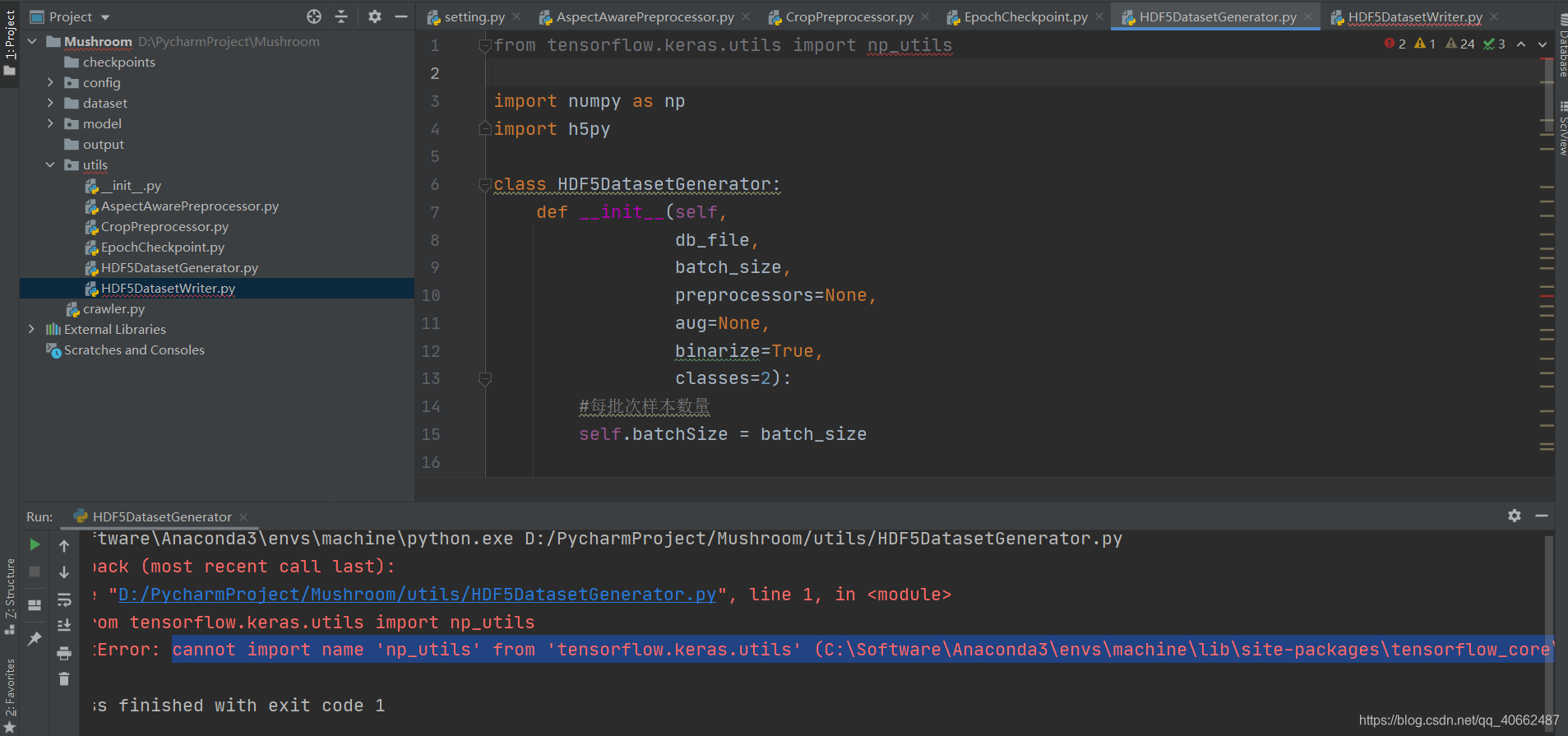Screen dimensions: 1568x736
Task: Collapse all in the Project panel
Action: (341, 16)
